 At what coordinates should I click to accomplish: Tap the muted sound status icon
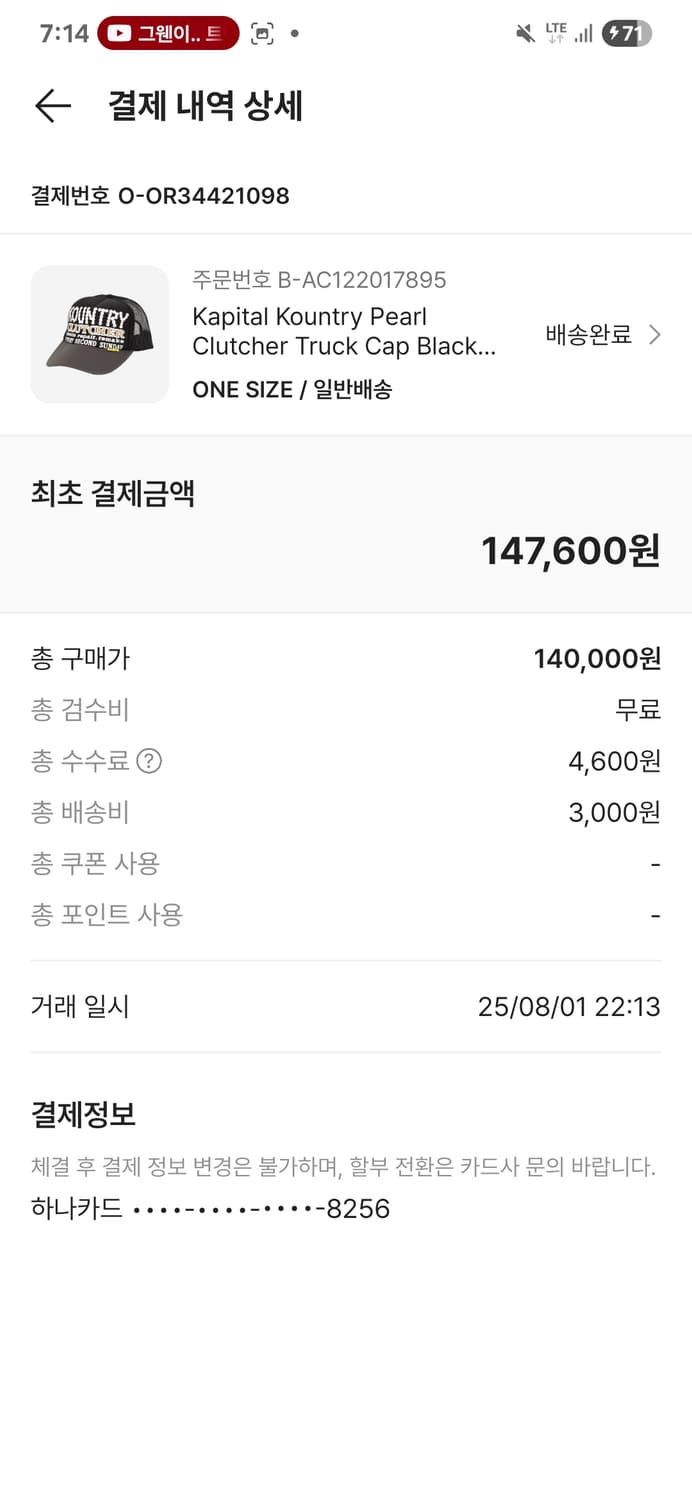click(x=525, y=34)
